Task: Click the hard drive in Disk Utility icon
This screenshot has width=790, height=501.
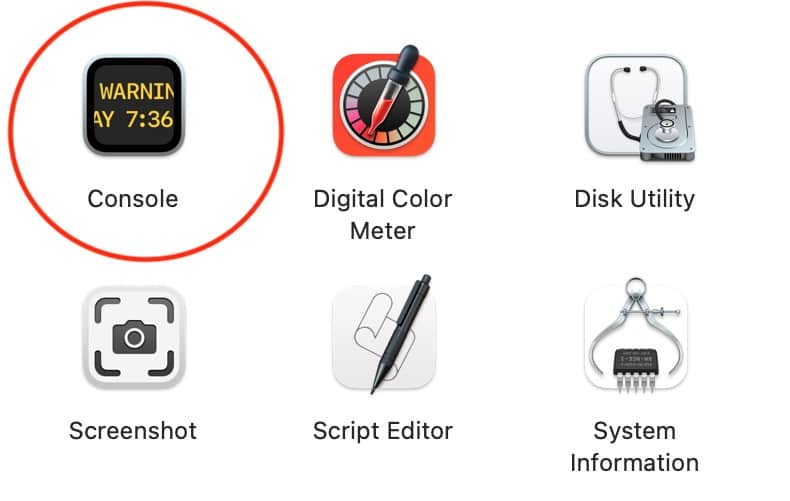Action: coord(667,134)
